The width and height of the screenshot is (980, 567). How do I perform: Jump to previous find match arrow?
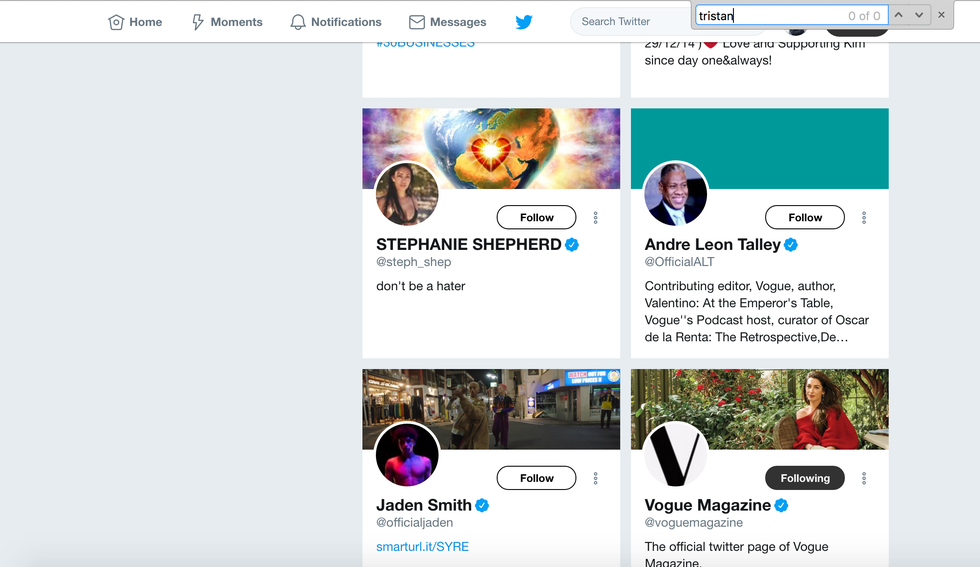click(x=899, y=15)
